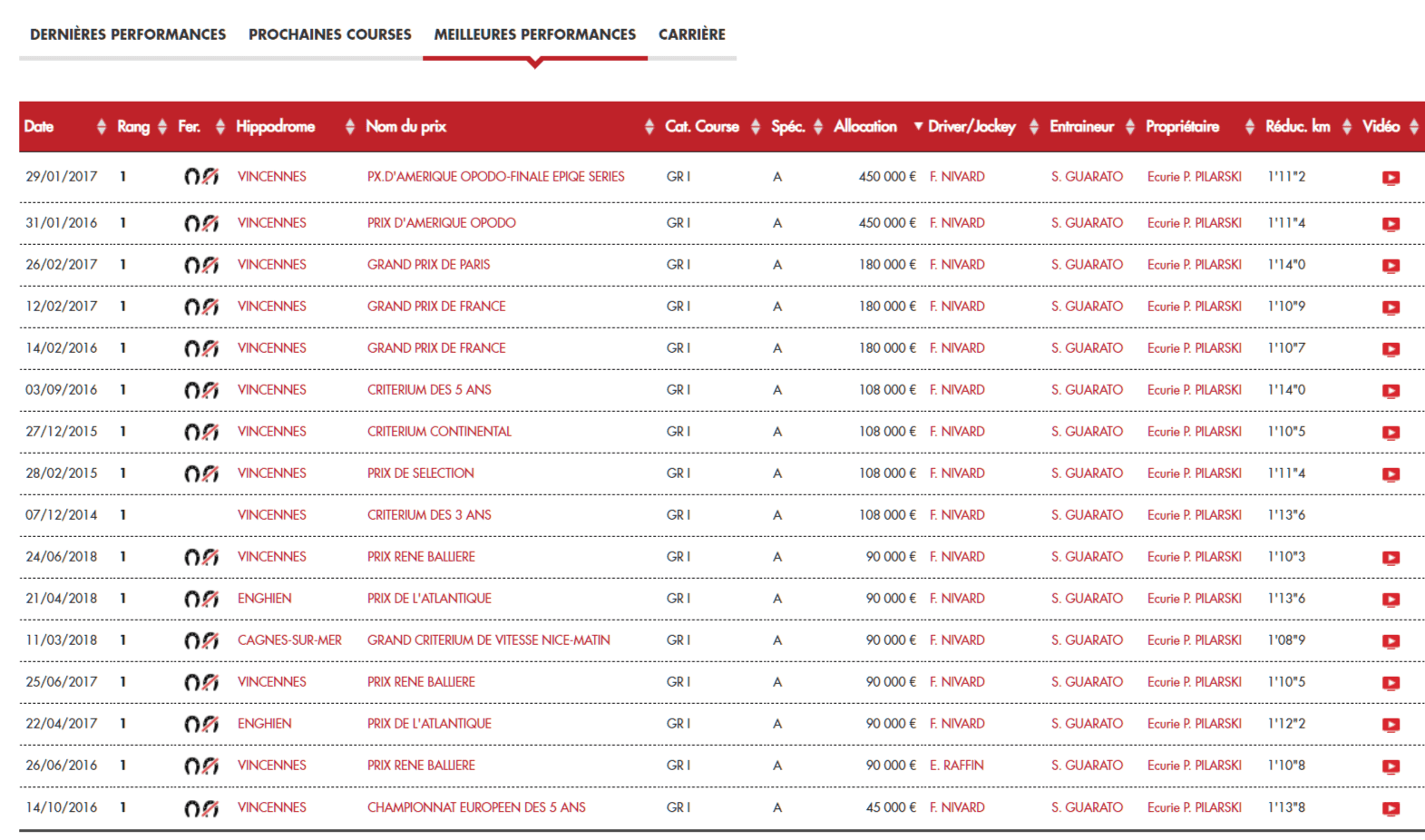1425x840 pixels.
Task: Click horseshoe icon in 24/06/2018 row
Action: tap(201, 557)
